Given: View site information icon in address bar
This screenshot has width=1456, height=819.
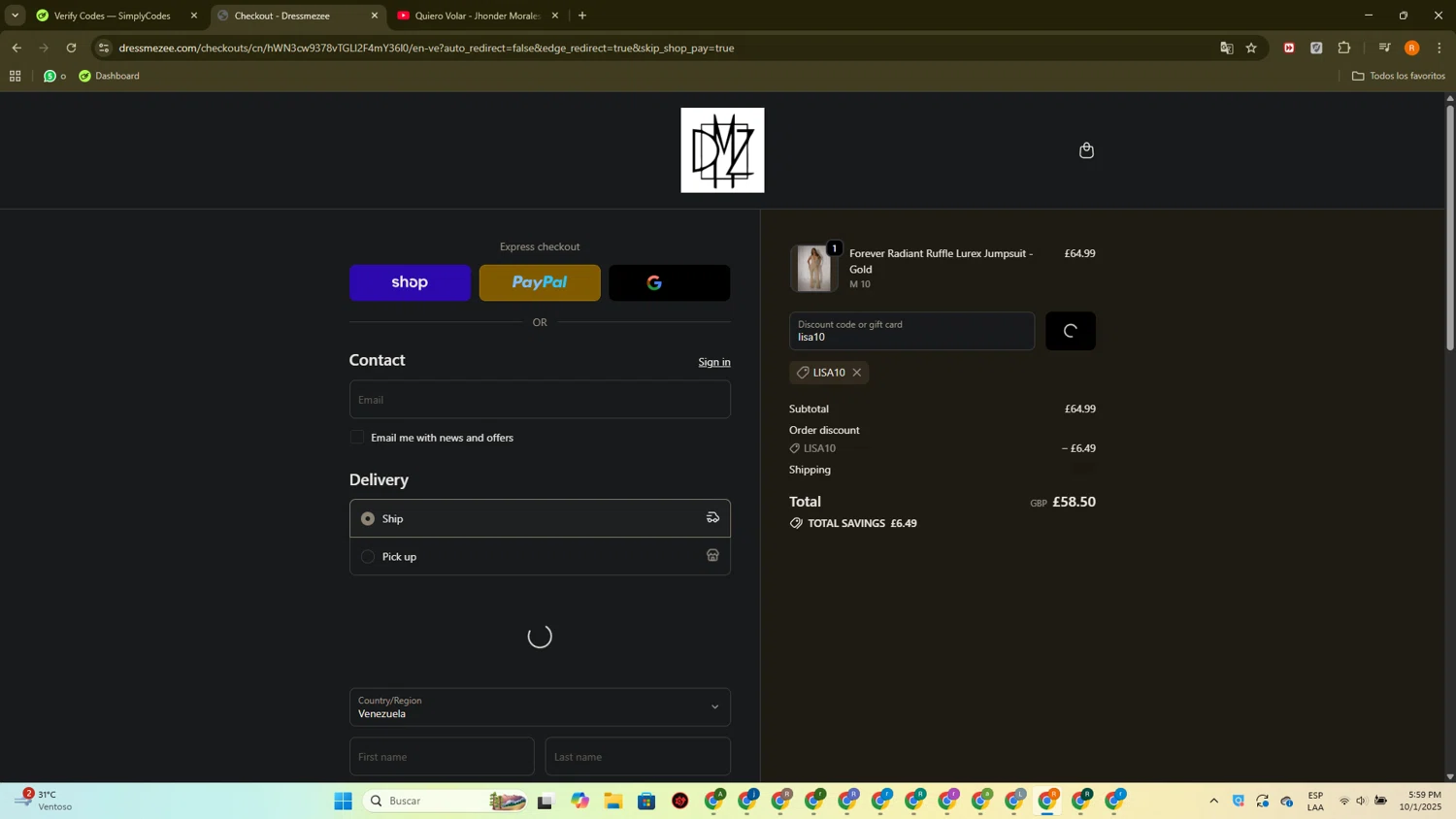Looking at the screenshot, I should (104, 48).
